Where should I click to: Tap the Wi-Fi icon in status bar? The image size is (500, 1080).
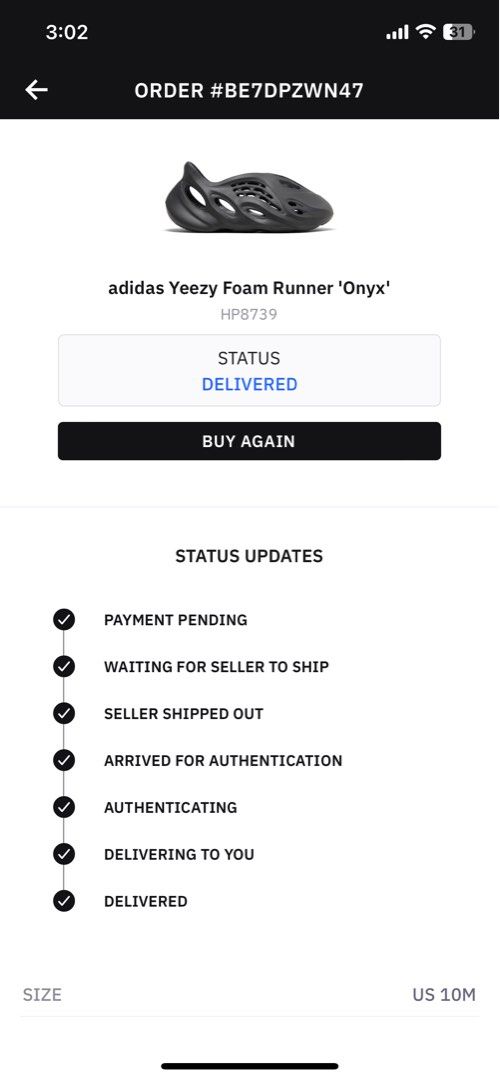tap(427, 32)
